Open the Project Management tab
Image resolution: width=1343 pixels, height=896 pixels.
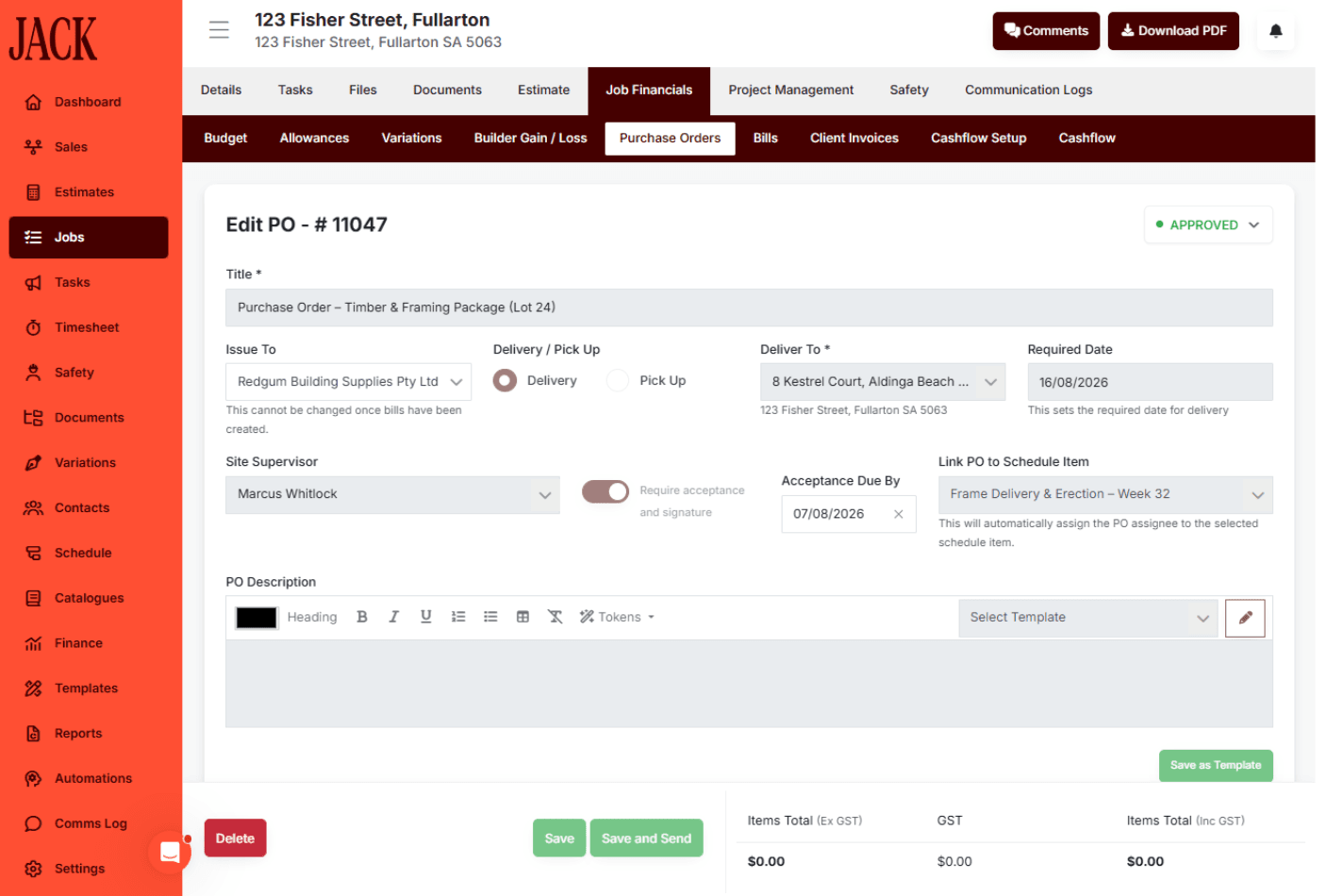pyautogui.click(x=790, y=91)
